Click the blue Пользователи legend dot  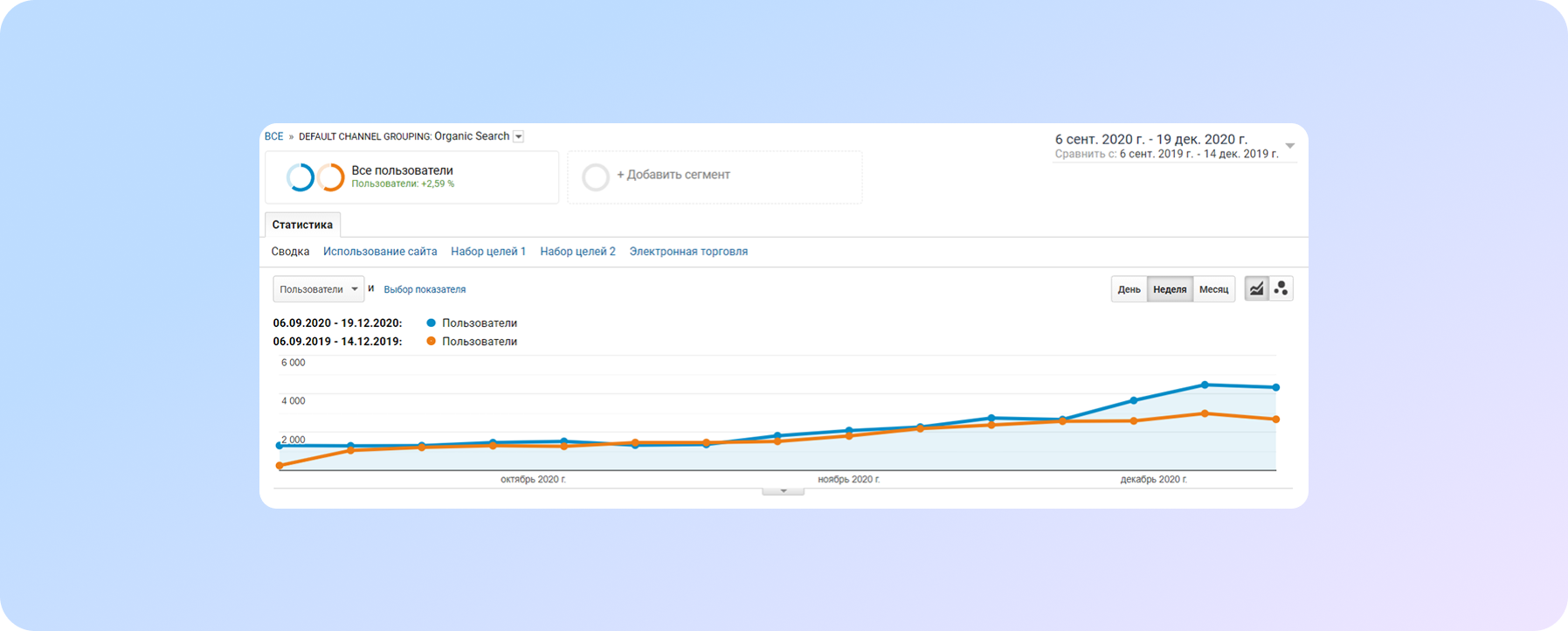(431, 322)
